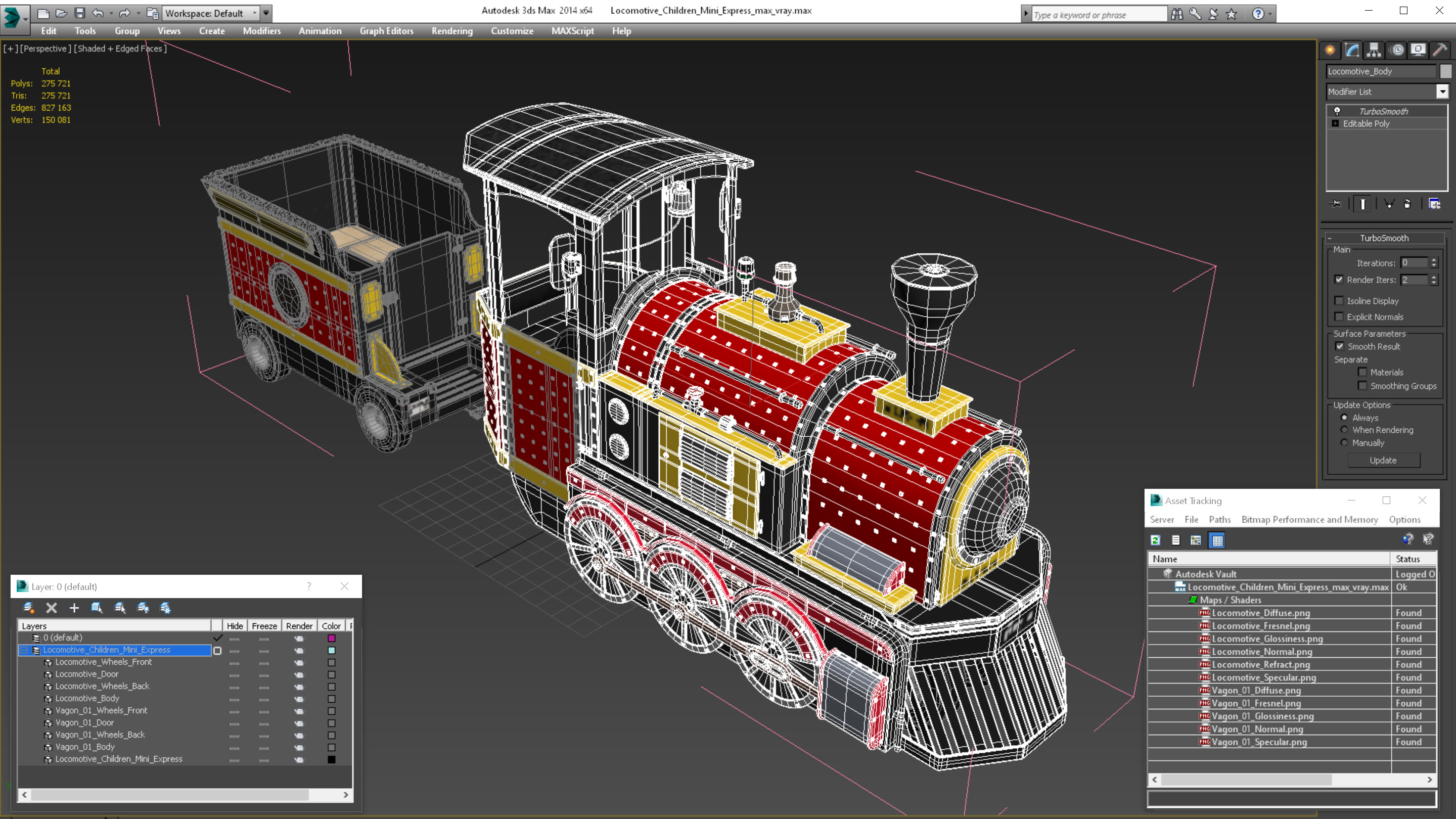Click the Save File toolbar icon
Image resolution: width=1456 pixels, height=819 pixels.
[x=80, y=13]
